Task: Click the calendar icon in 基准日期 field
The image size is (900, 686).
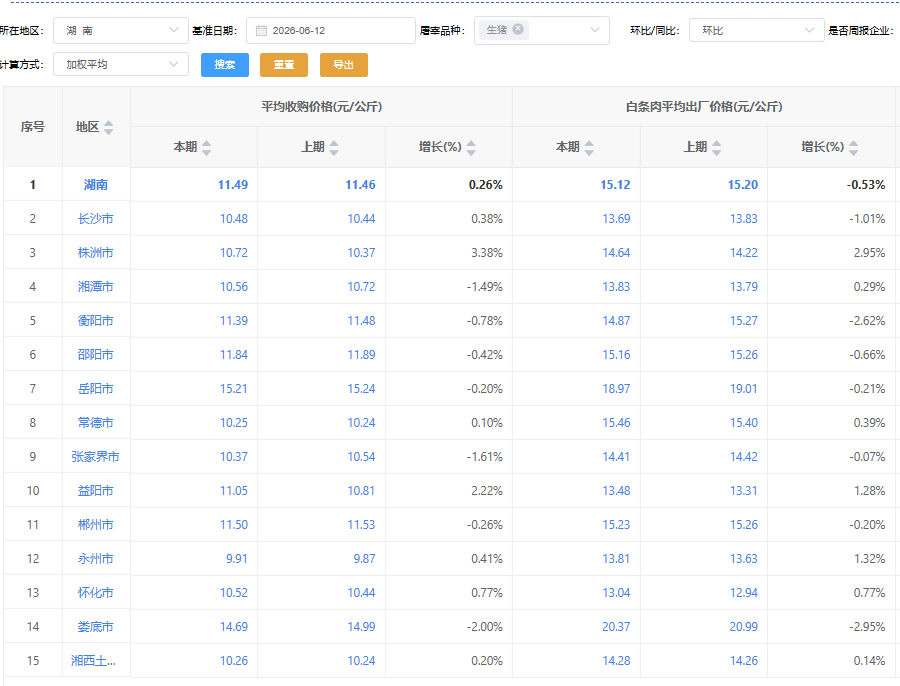Action: [261, 31]
